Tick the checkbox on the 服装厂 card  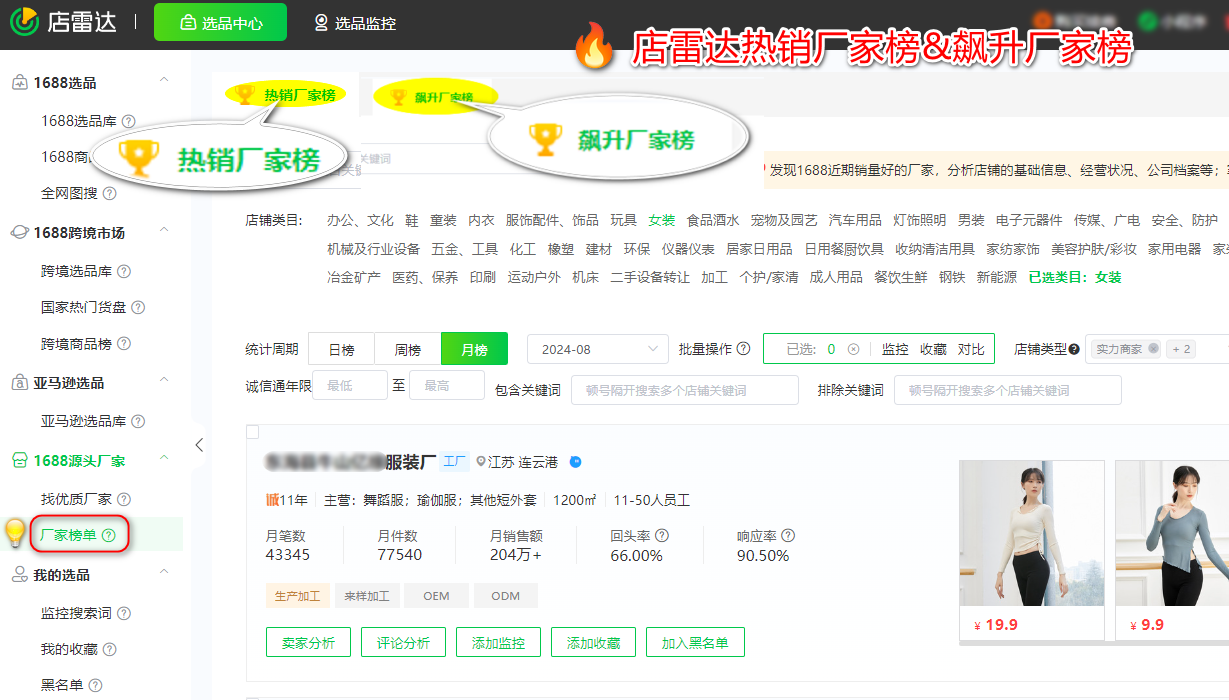pos(252,432)
